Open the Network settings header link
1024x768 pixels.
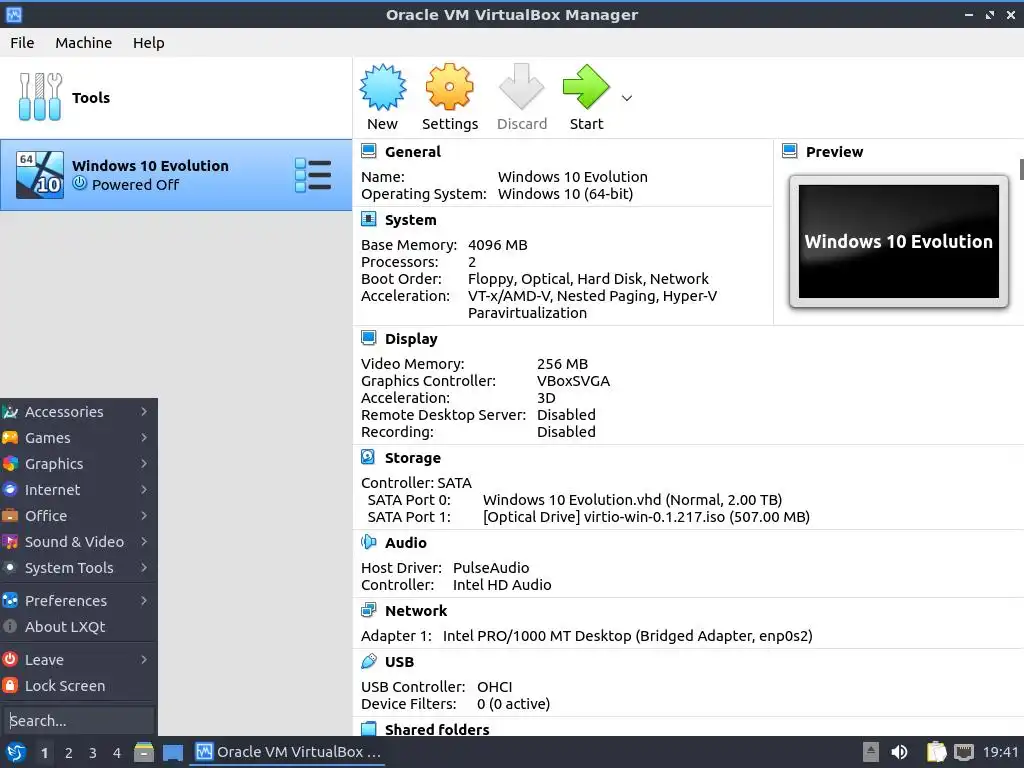(416, 611)
